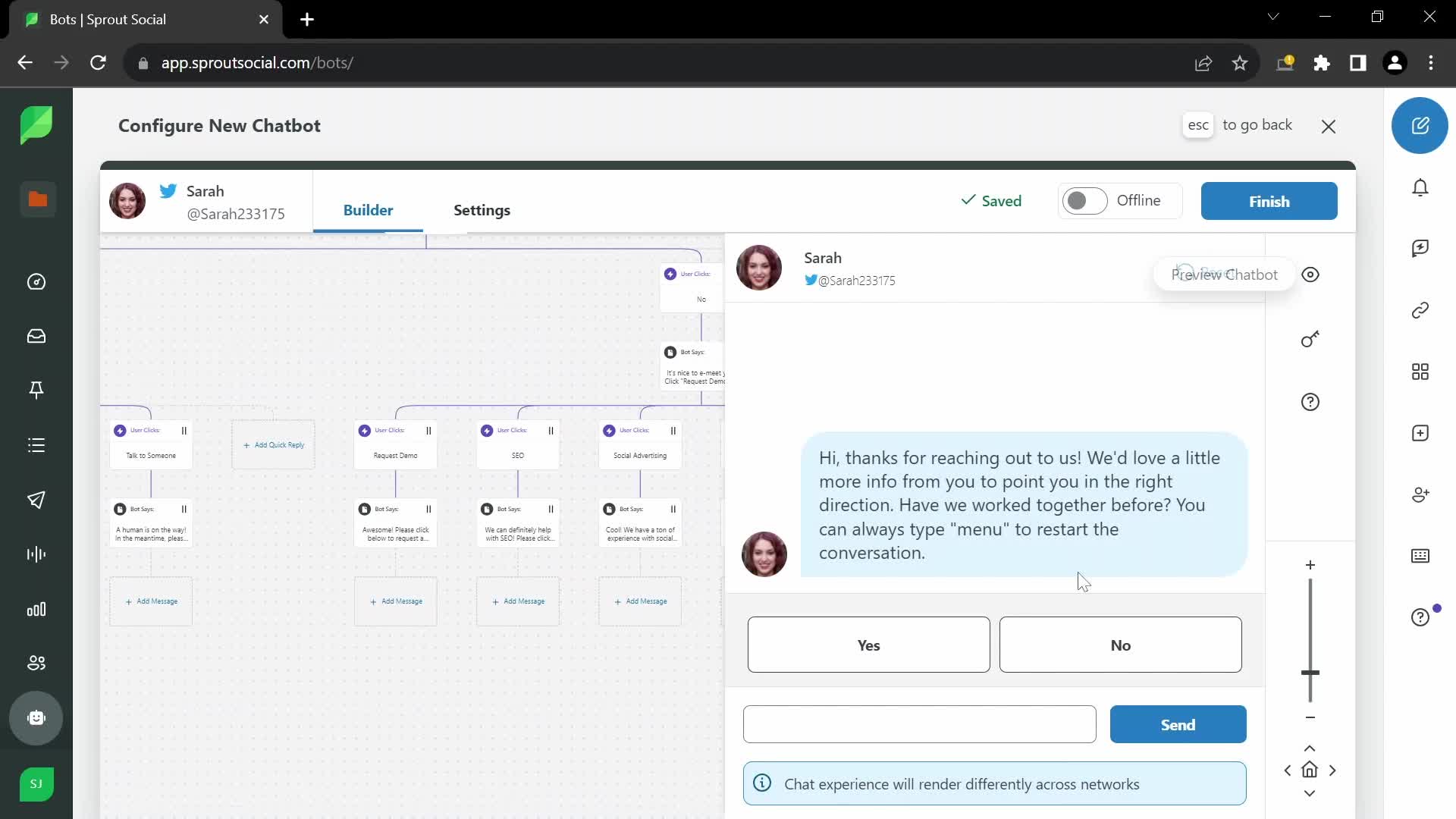Click the Yes quick reply button

tap(868, 645)
